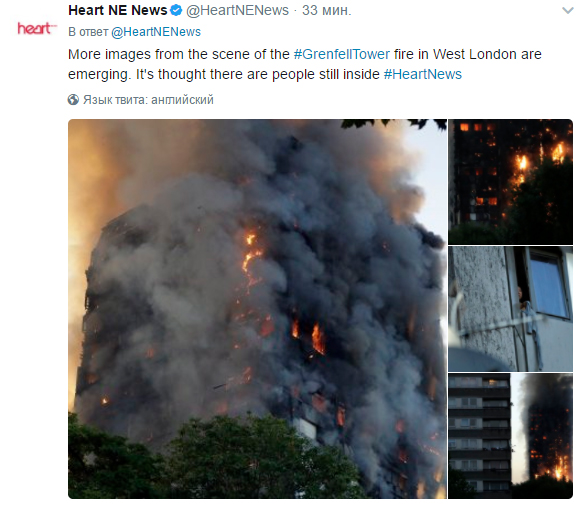Open the #GrenfellTower hashtag
The height and width of the screenshot is (506, 585).
342,54
